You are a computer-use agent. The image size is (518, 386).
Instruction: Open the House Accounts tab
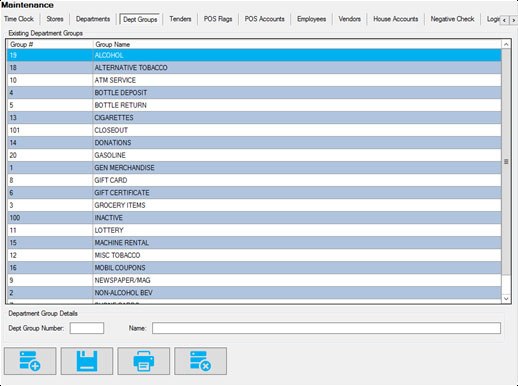coord(395,19)
